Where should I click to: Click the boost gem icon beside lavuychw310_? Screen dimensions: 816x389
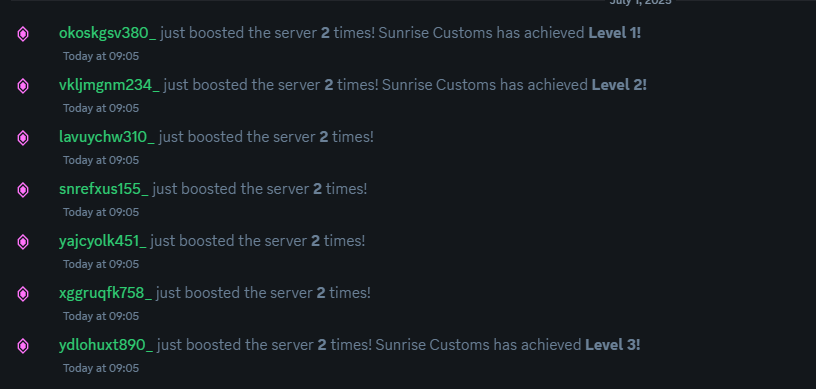point(23,138)
